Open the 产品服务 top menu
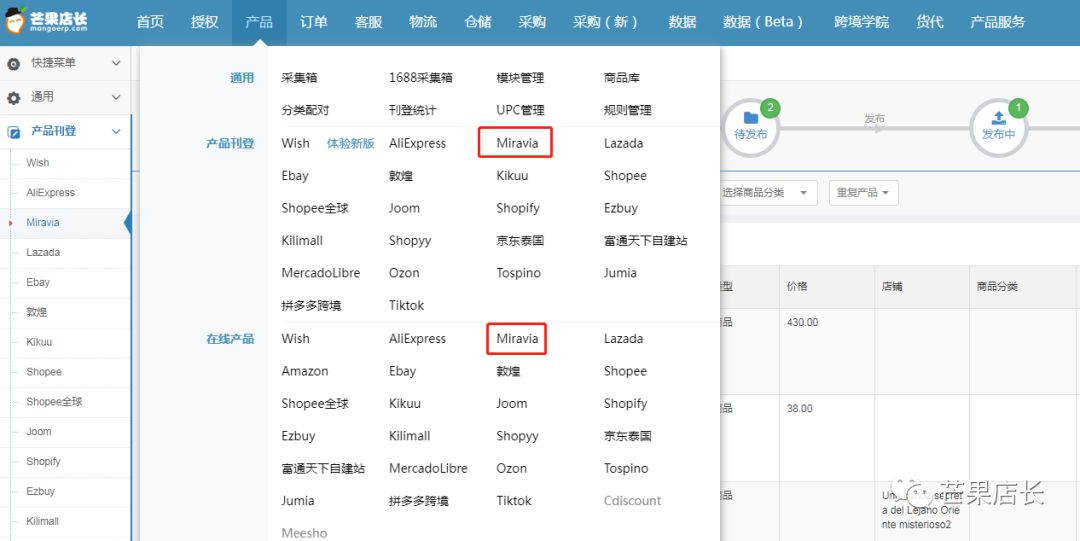Viewport: 1080px width, 541px height. [x=997, y=22]
